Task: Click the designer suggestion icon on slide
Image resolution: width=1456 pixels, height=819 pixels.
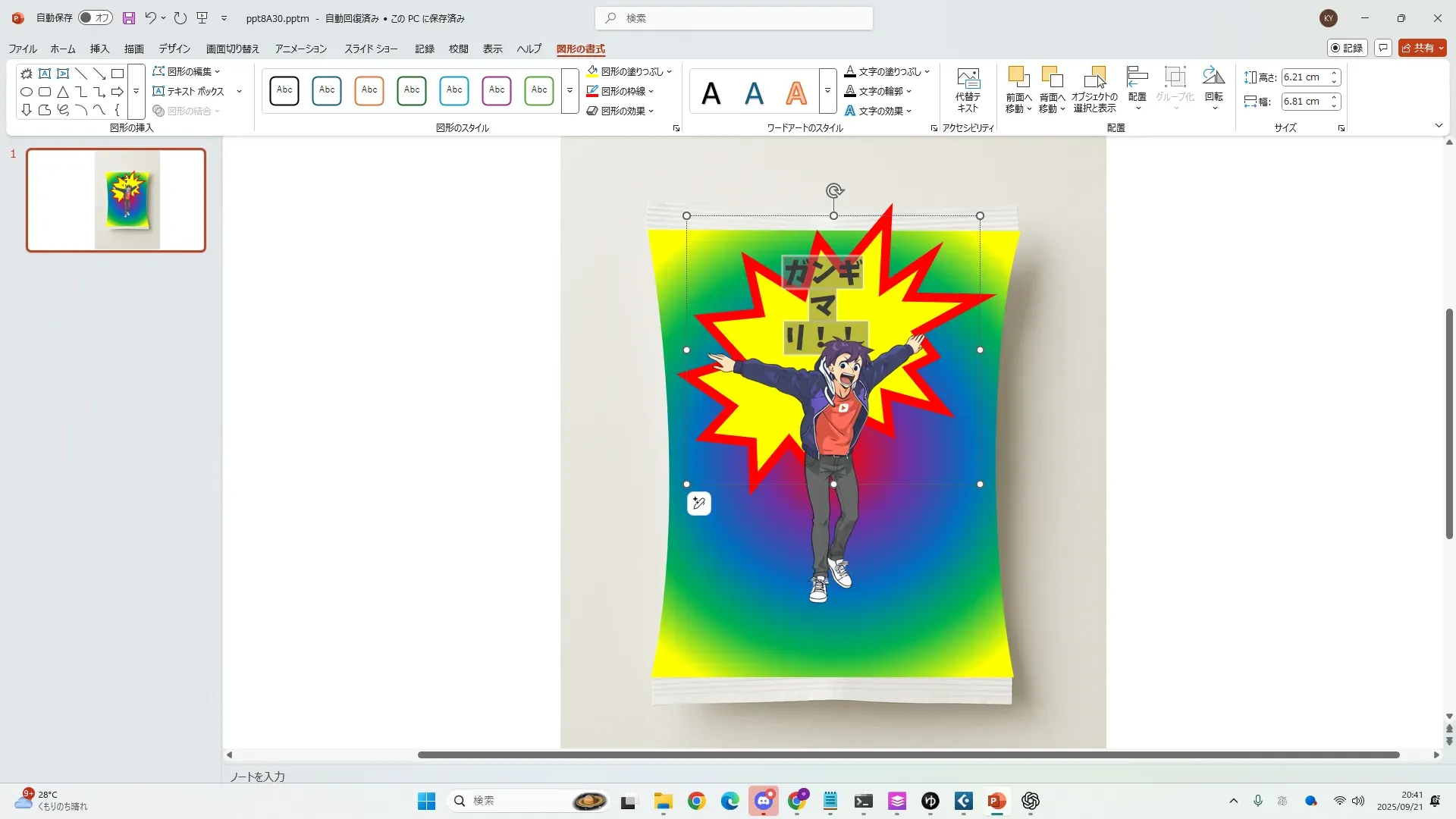Action: pos(698,504)
